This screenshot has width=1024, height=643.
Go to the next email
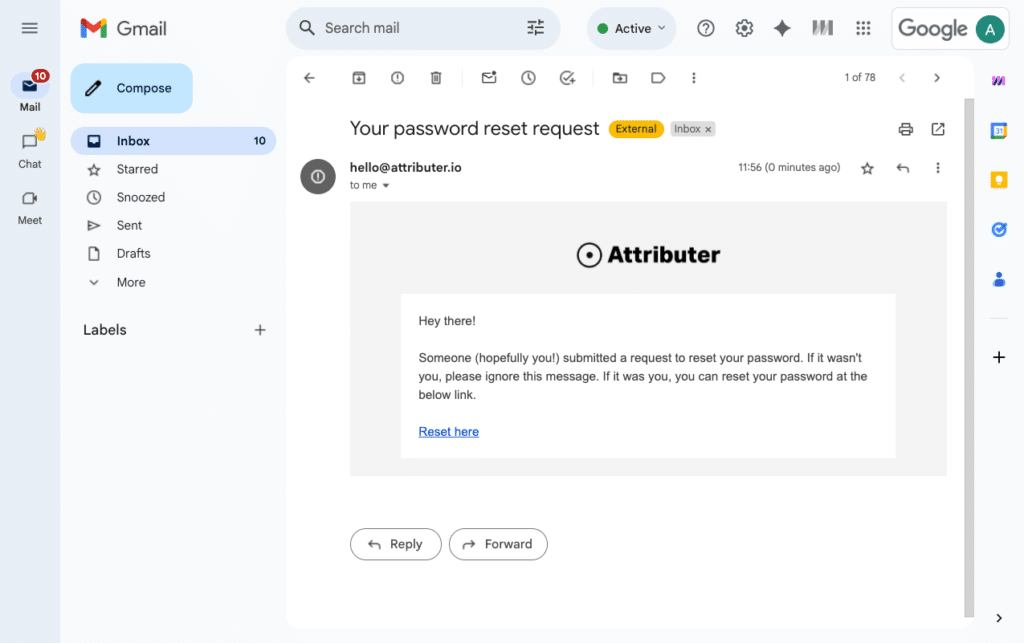(936, 78)
